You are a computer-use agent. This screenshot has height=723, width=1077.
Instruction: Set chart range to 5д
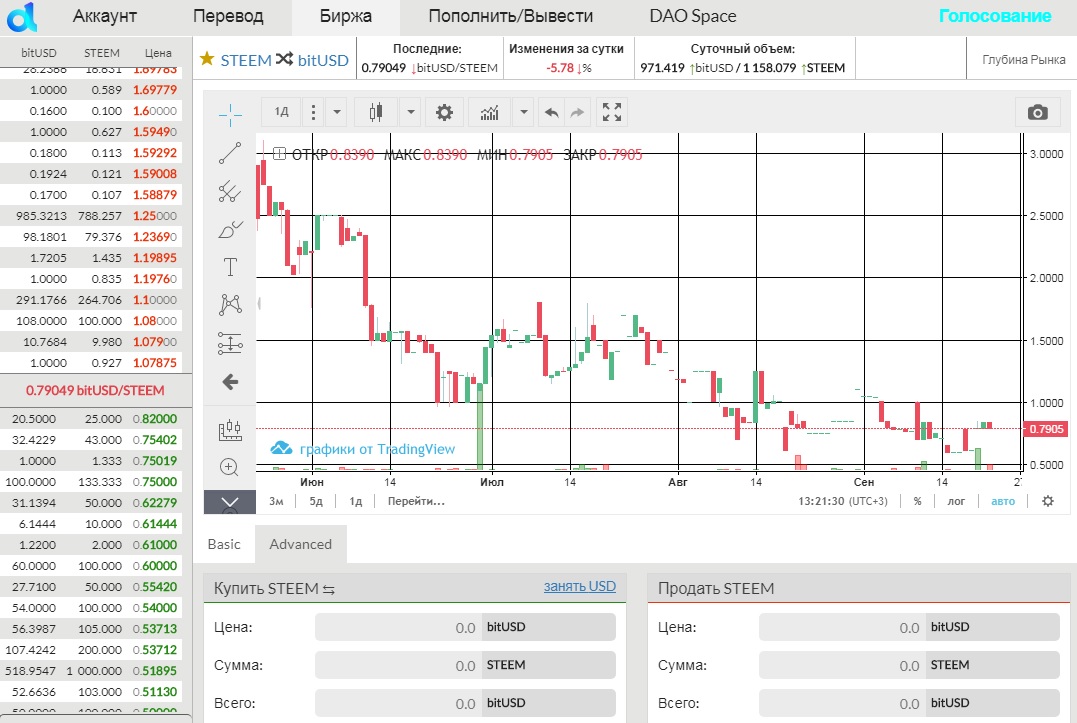point(316,501)
